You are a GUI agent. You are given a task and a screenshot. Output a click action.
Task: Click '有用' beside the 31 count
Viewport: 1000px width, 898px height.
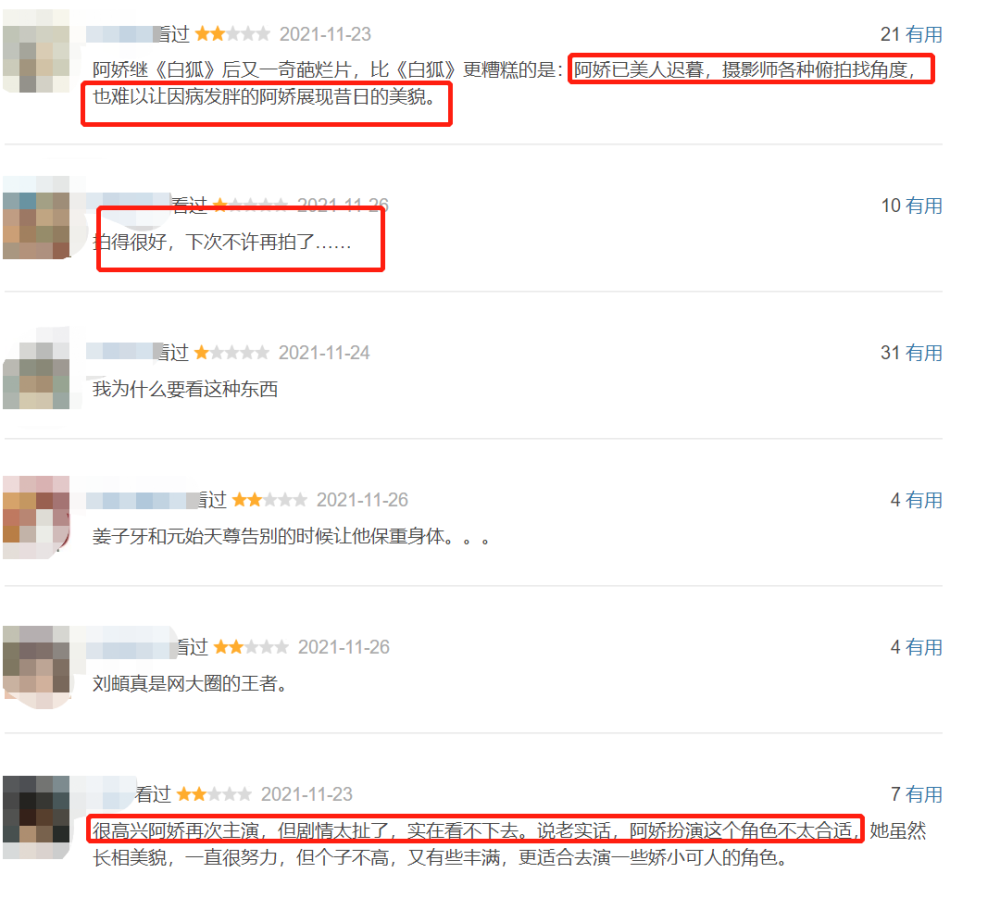coord(923,353)
